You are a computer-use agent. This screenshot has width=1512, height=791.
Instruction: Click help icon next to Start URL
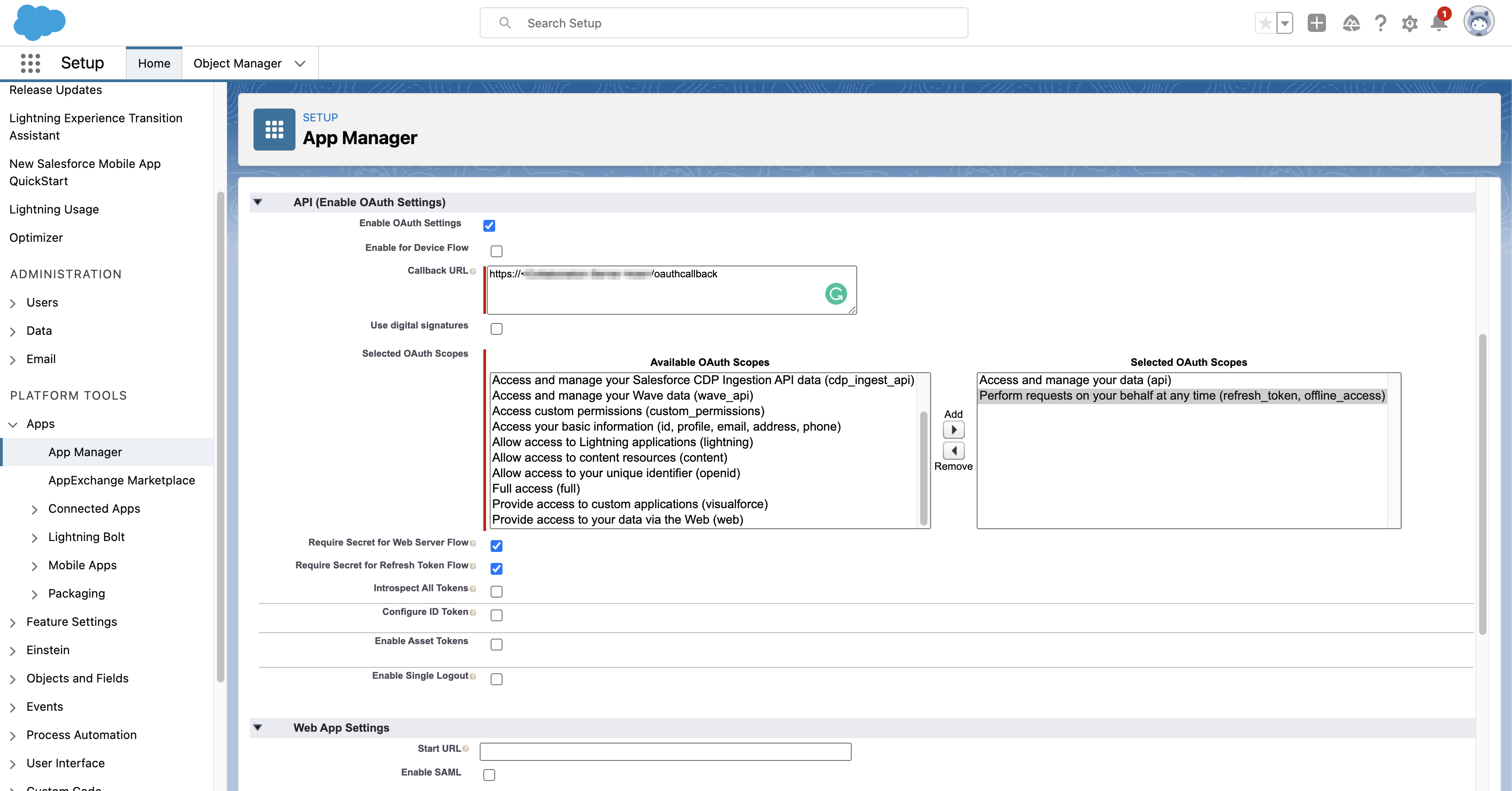pos(466,749)
